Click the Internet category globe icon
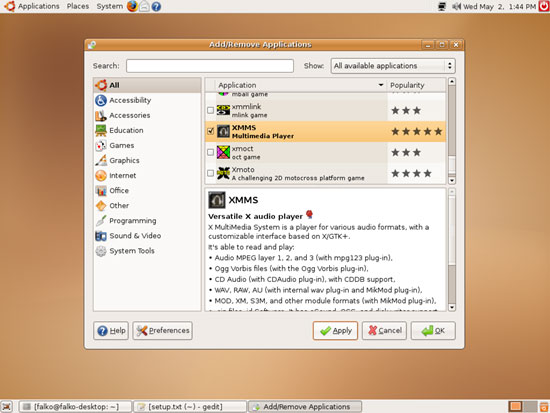 coord(101,175)
